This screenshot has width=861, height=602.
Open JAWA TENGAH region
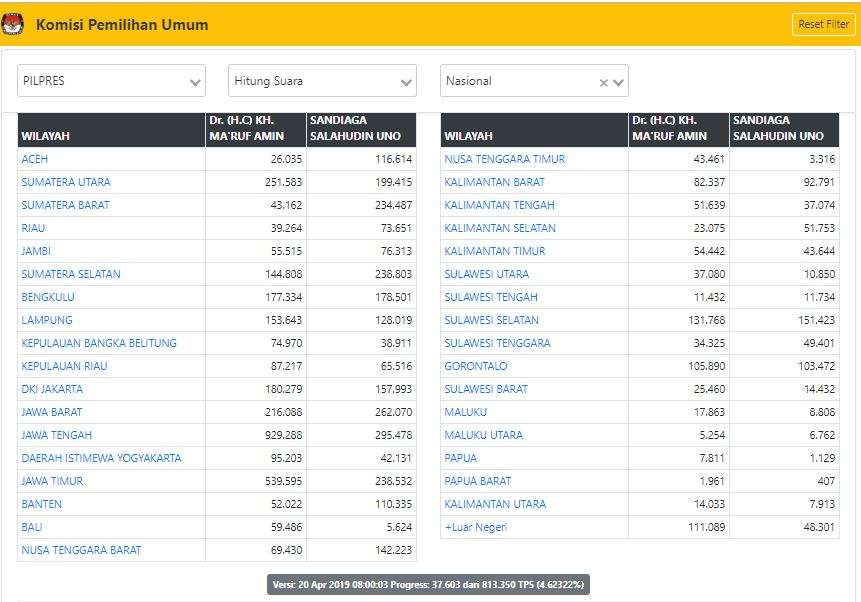click(57, 435)
